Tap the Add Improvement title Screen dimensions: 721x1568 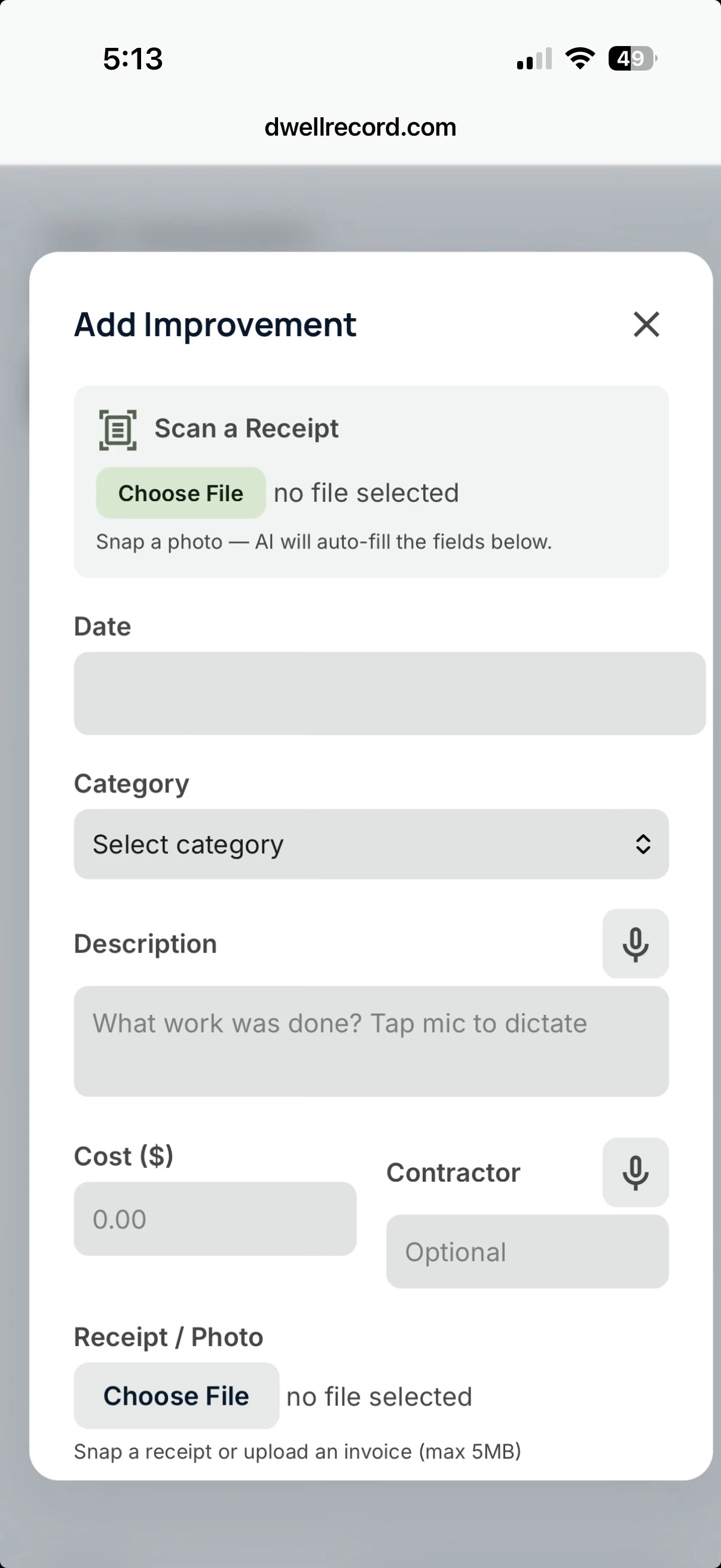pyautogui.click(x=215, y=325)
